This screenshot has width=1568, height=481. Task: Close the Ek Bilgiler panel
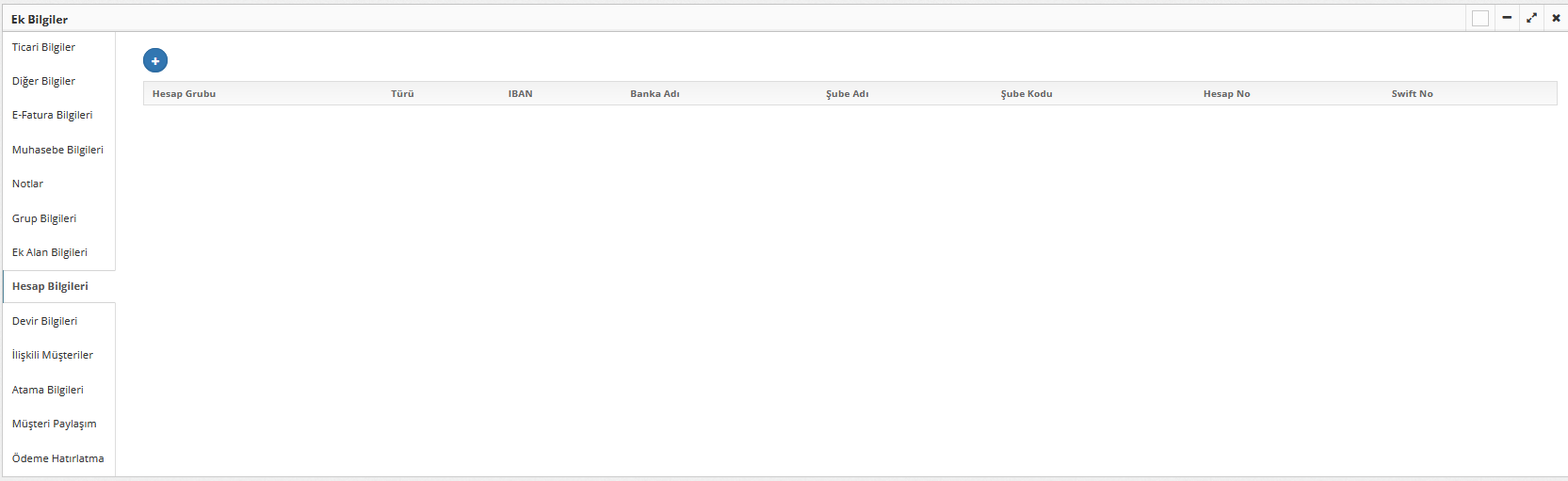click(1556, 18)
